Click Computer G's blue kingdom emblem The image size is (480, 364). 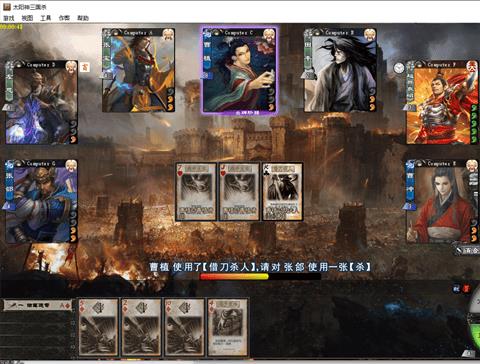click(x=9, y=164)
